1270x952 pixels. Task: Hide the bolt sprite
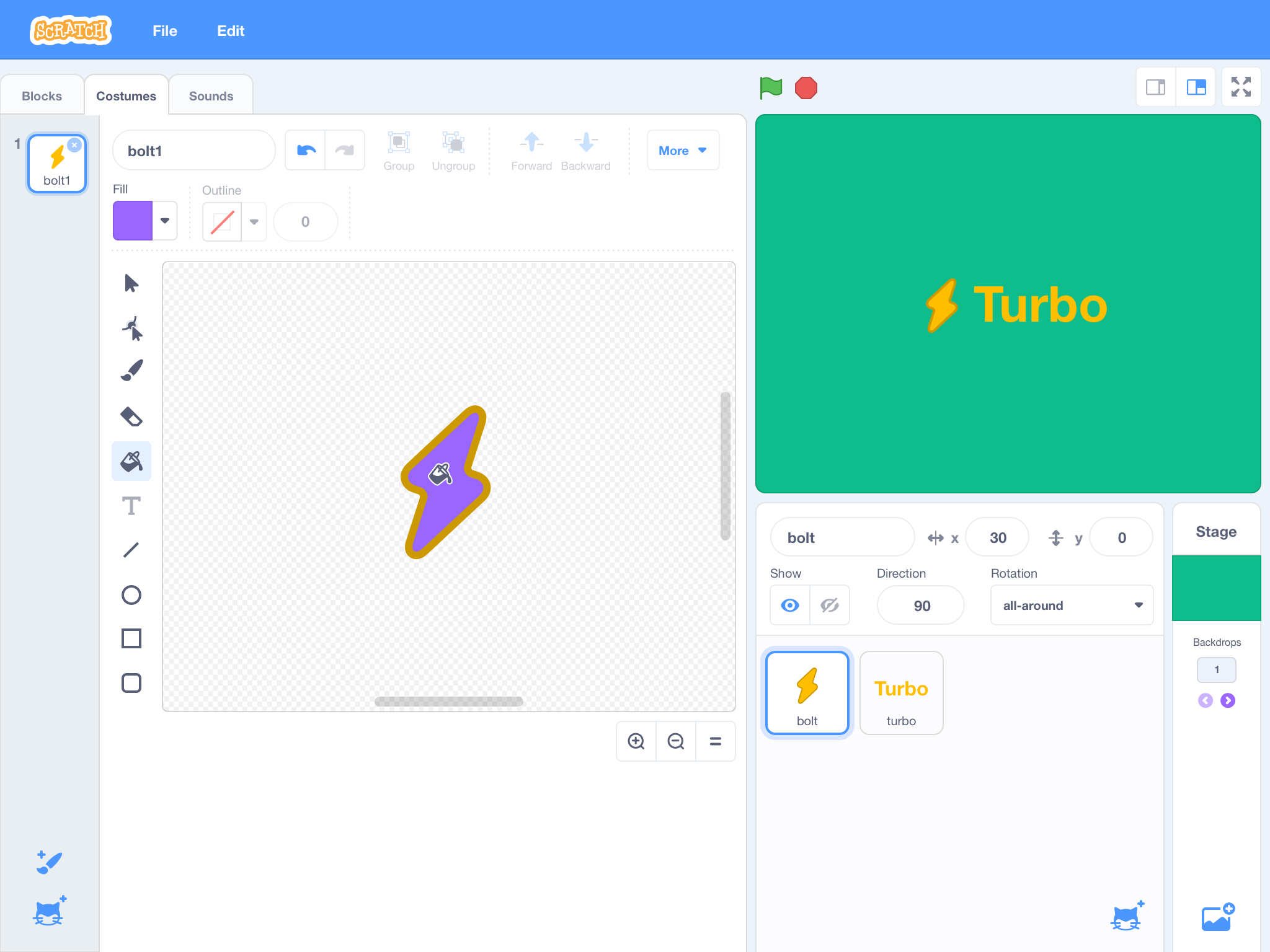click(x=829, y=605)
